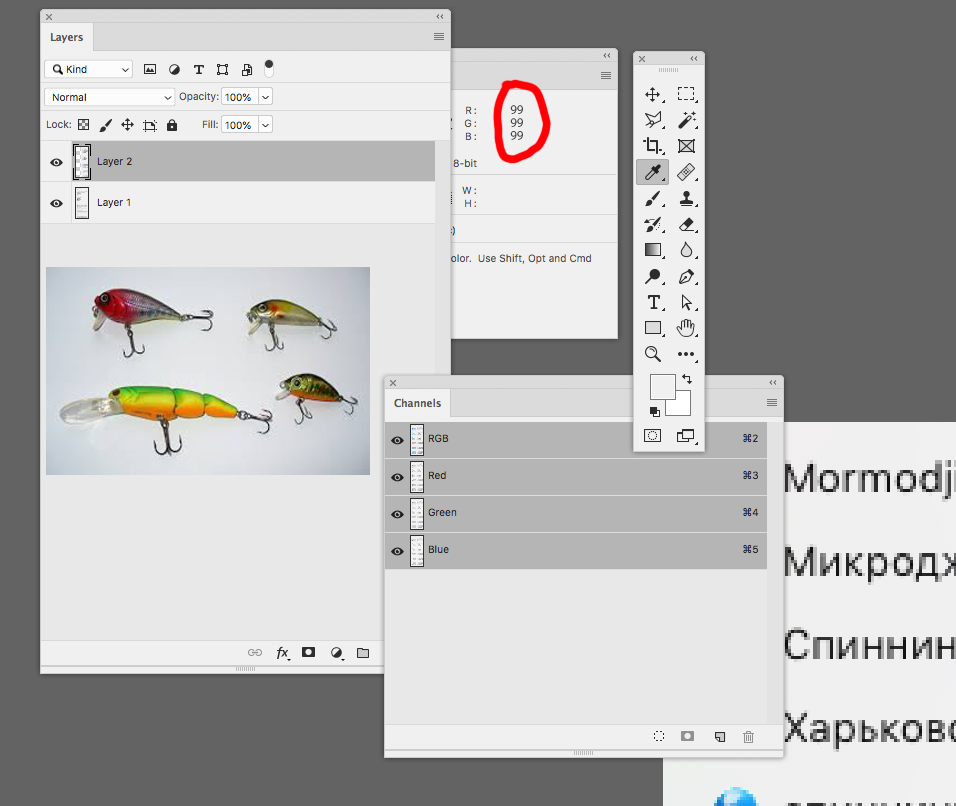
Task: Select the Brush tool
Action: pyautogui.click(x=652, y=199)
